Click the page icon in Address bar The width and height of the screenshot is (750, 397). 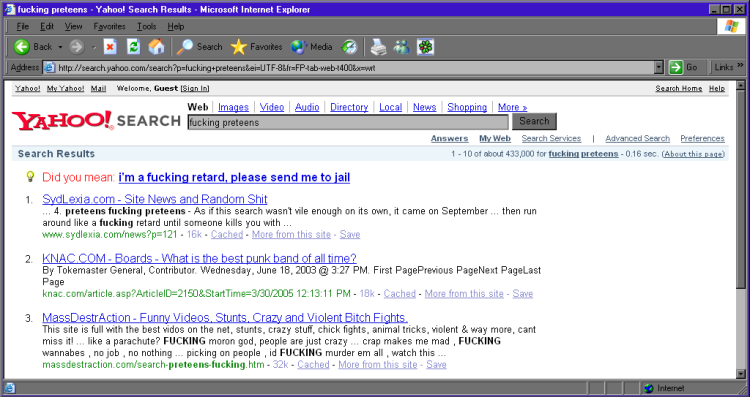[x=49, y=67]
